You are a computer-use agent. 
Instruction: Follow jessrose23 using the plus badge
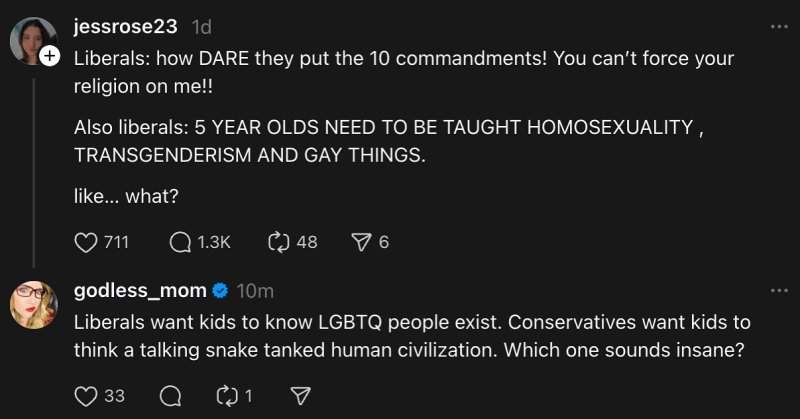point(48,58)
